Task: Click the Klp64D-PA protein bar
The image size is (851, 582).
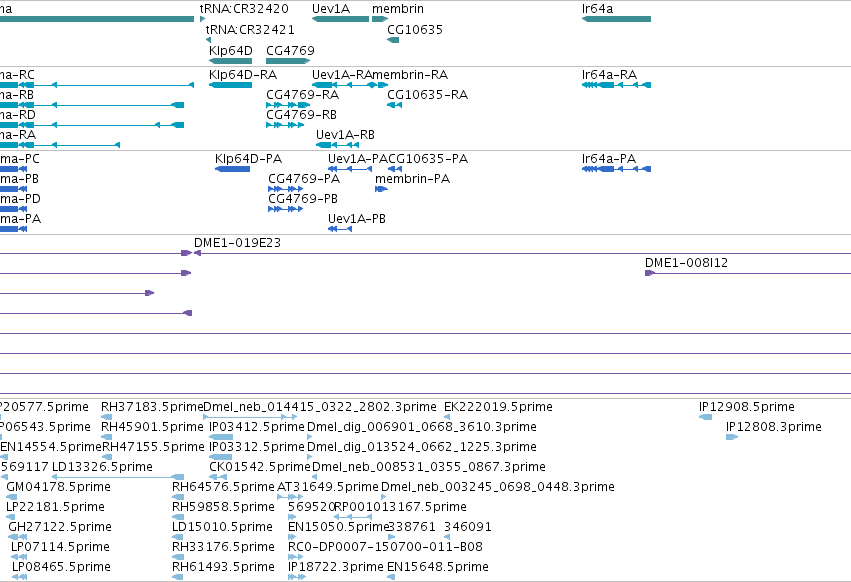Action: coord(232,169)
